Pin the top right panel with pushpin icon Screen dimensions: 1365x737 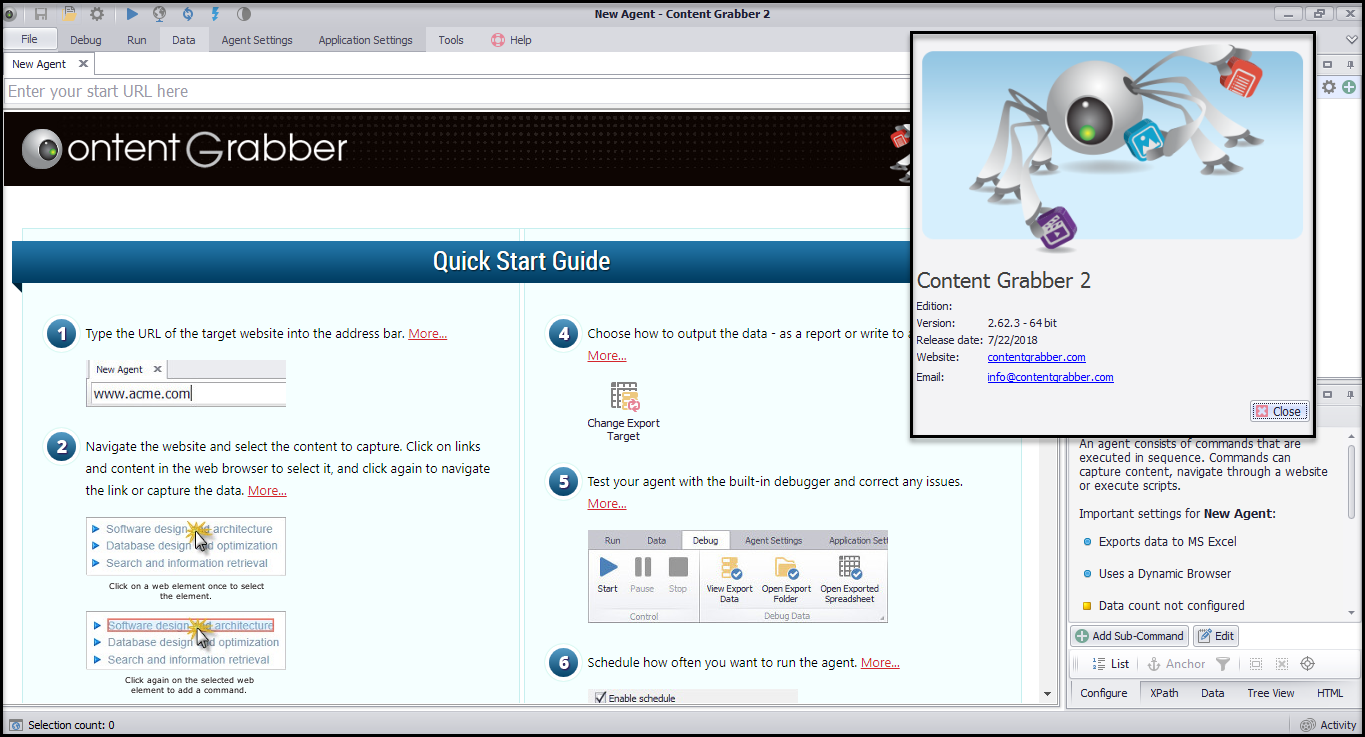[1350, 64]
